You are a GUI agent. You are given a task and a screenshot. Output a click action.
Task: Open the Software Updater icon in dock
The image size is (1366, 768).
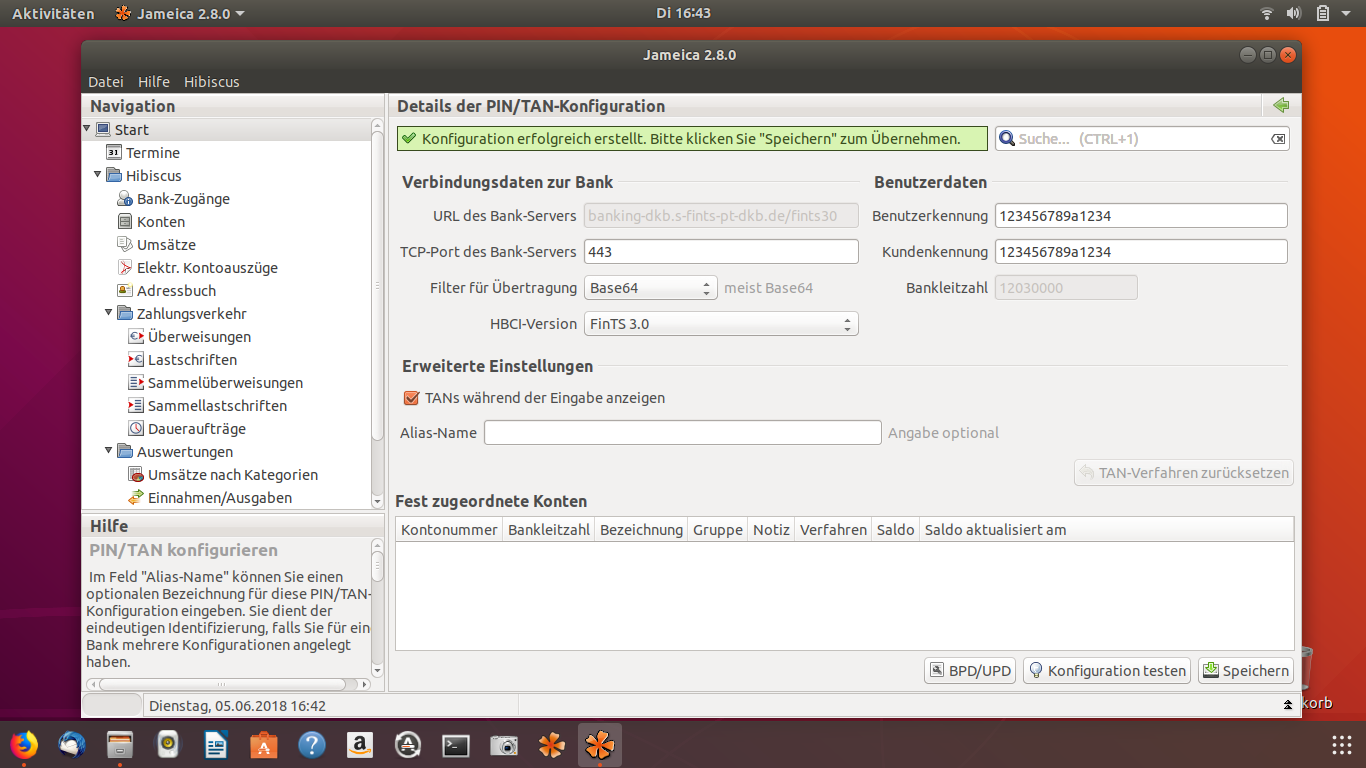pyautogui.click(x=408, y=745)
